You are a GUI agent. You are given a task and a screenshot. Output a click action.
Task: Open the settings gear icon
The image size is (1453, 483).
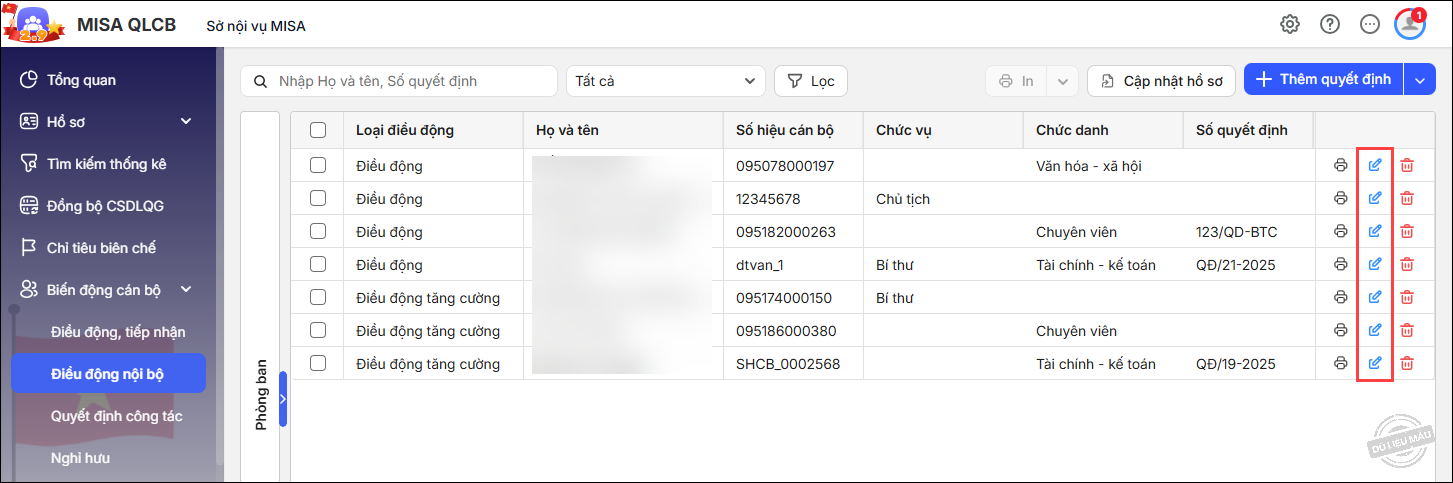[1290, 25]
